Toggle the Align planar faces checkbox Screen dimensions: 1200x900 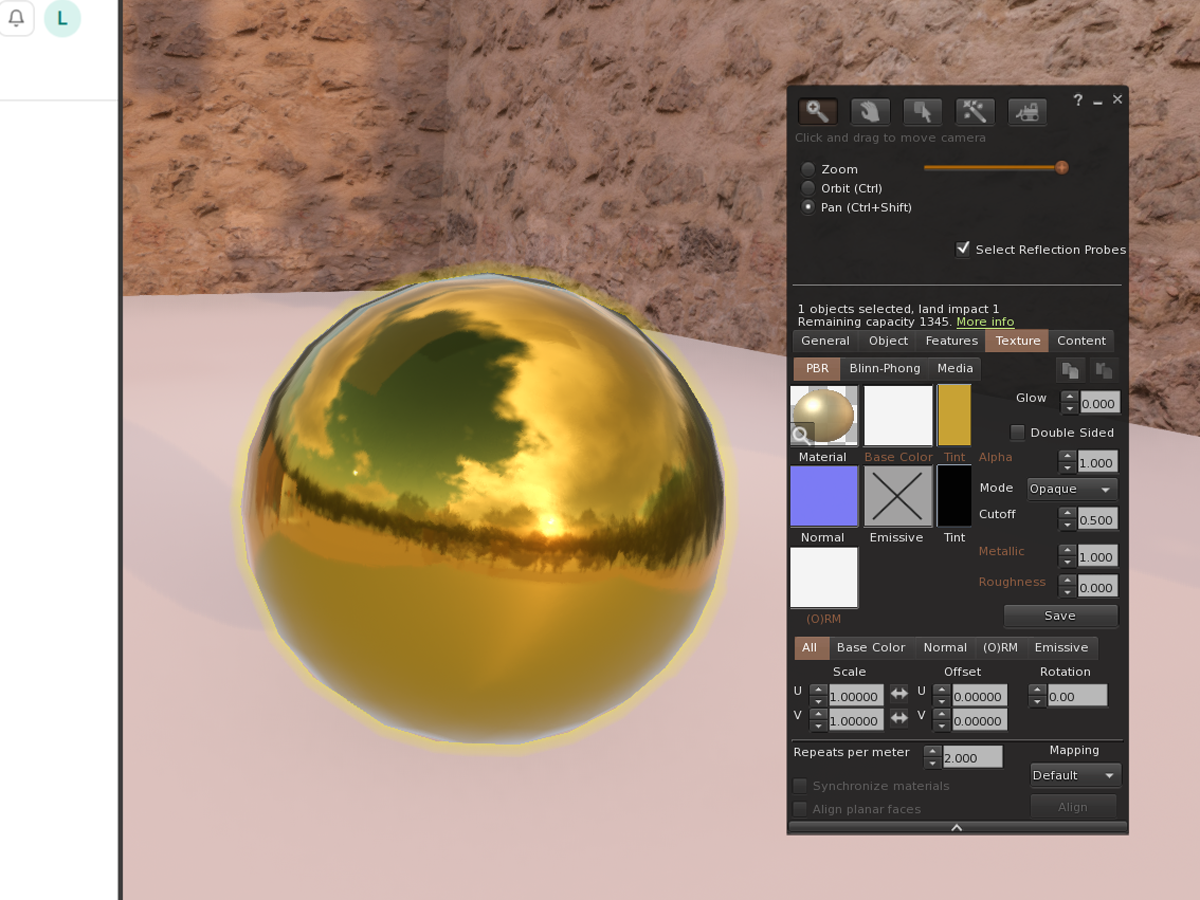[800, 809]
